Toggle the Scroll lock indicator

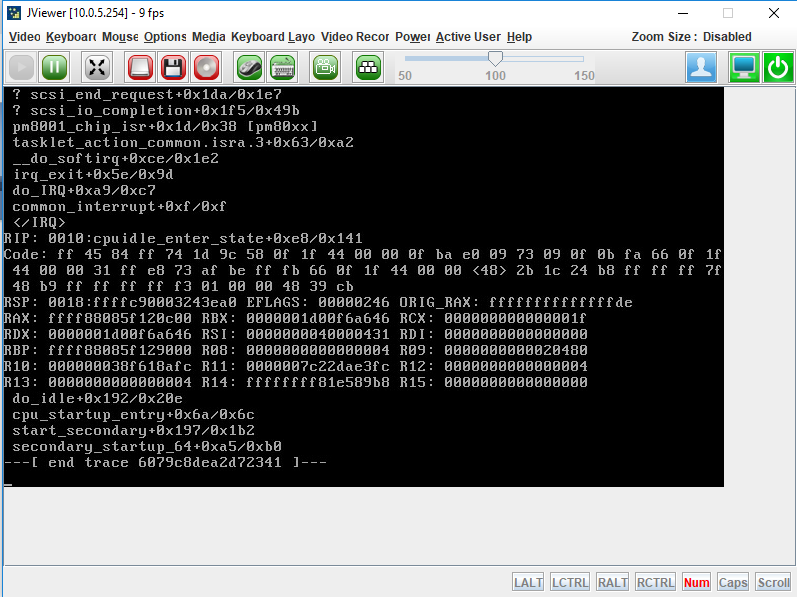coord(774,582)
